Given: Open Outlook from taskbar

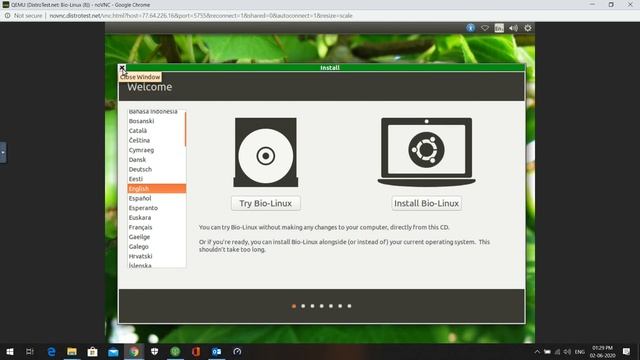Looking at the screenshot, I should point(216,351).
